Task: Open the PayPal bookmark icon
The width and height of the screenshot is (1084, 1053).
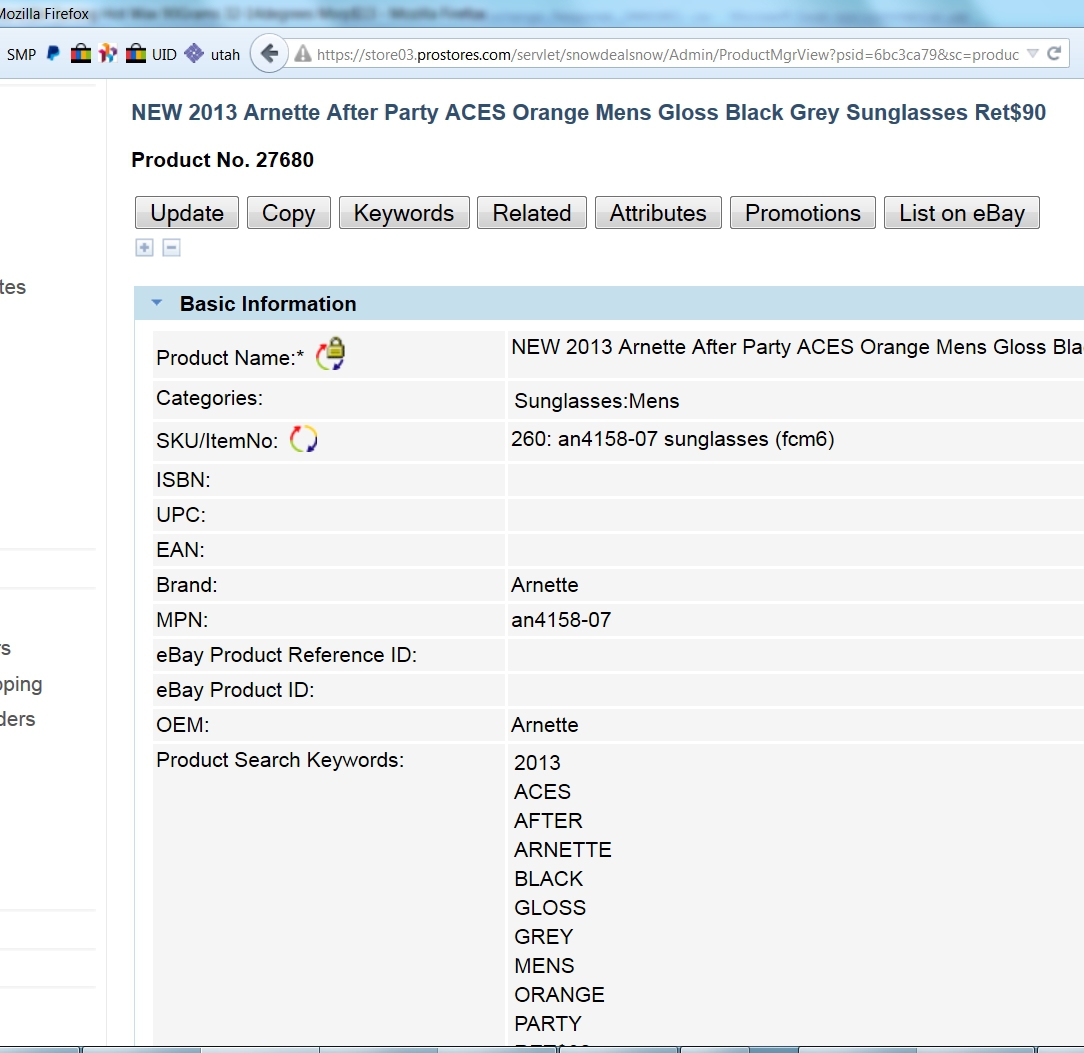Action: point(53,53)
